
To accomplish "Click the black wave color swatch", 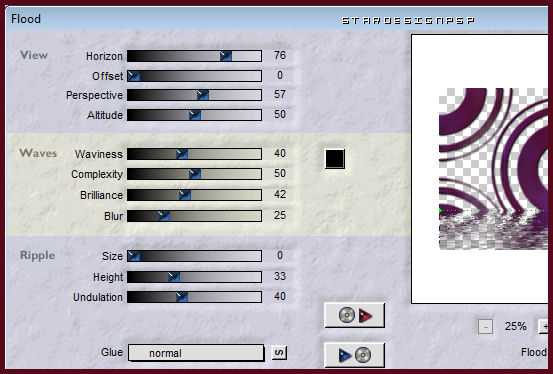I will pyautogui.click(x=335, y=159).
